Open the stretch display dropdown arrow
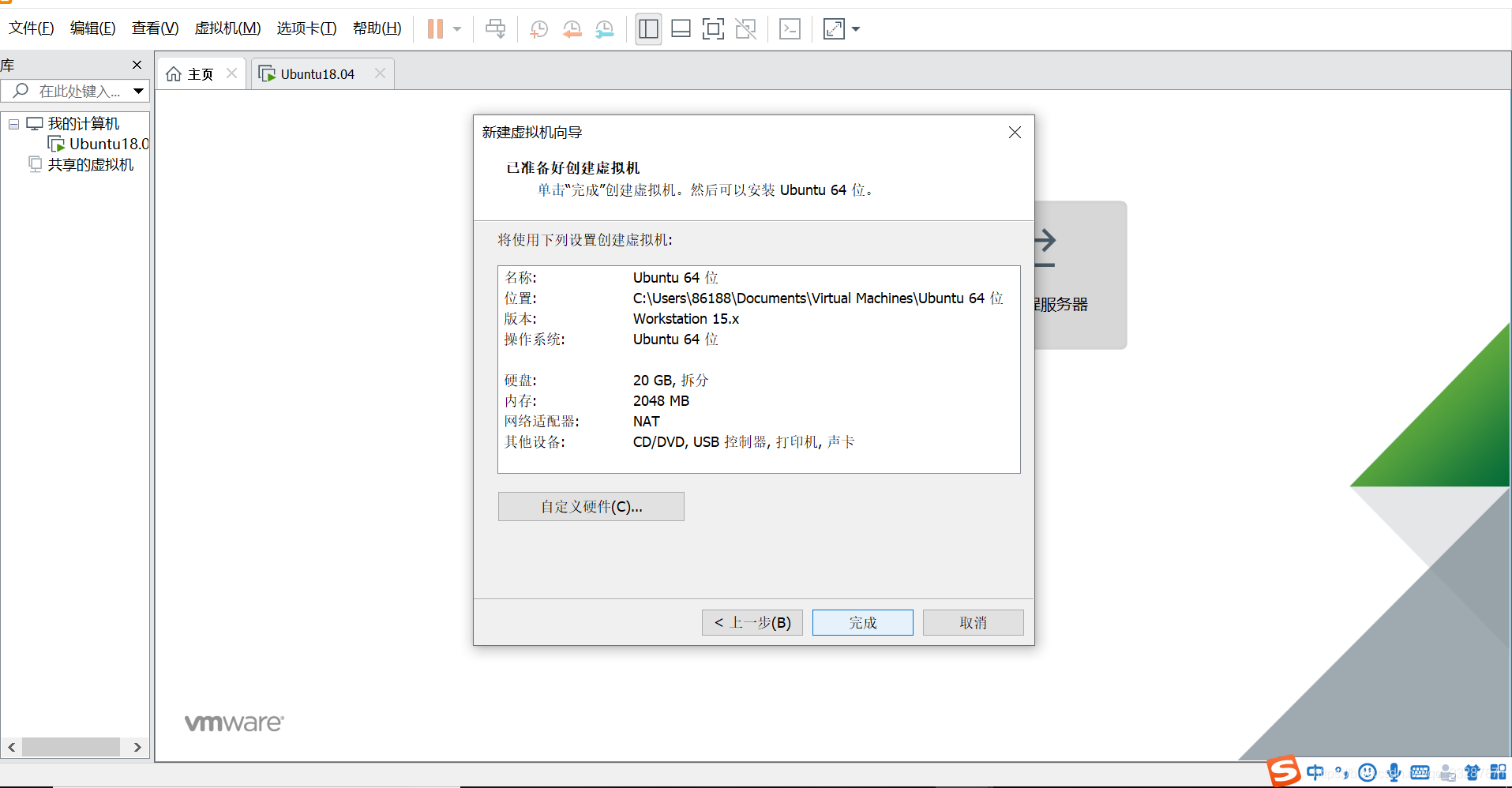Image resolution: width=1512 pixels, height=788 pixels. (x=856, y=29)
